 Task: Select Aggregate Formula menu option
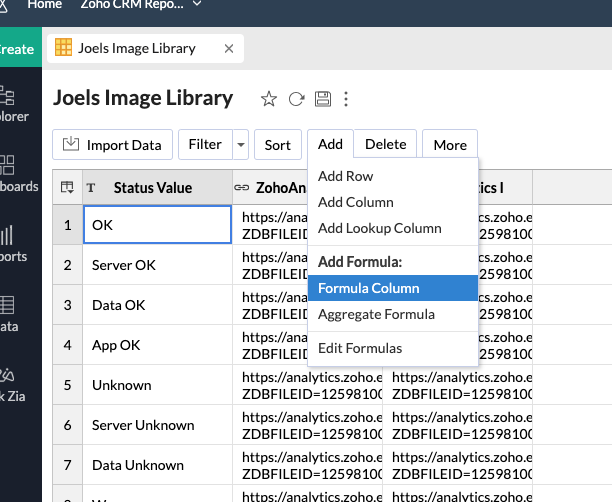click(x=376, y=314)
